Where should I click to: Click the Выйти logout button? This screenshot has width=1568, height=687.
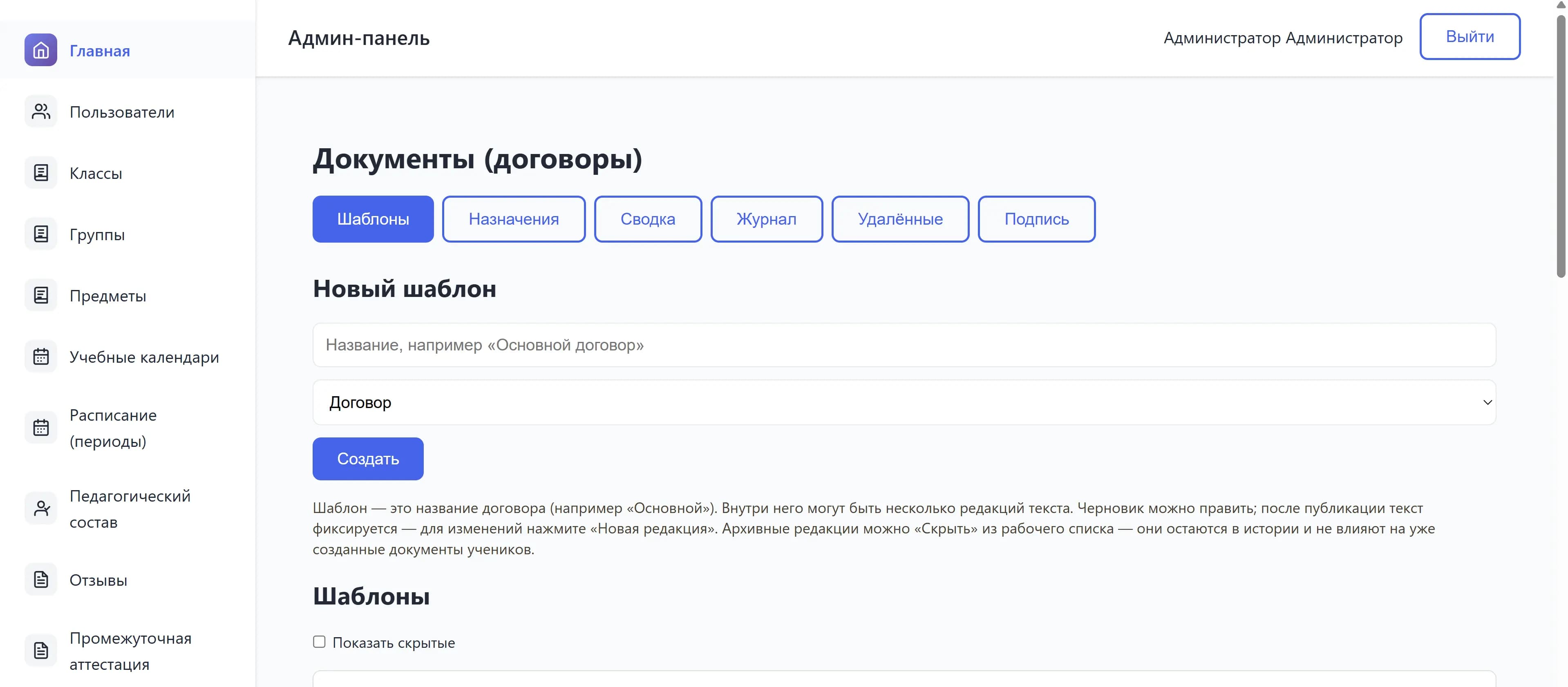point(1470,36)
